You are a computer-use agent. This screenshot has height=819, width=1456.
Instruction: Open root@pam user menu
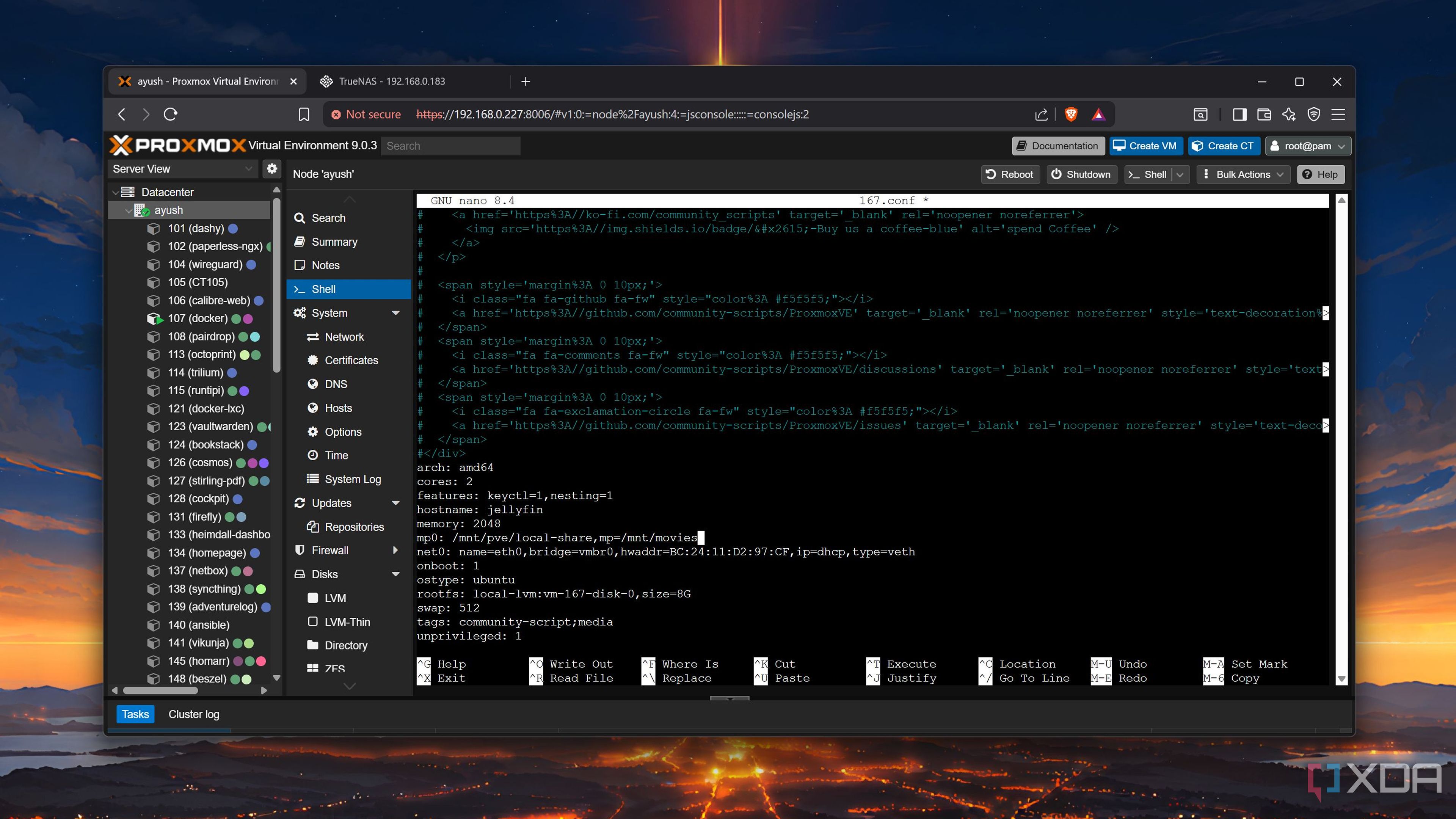(x=1307, y=146)
